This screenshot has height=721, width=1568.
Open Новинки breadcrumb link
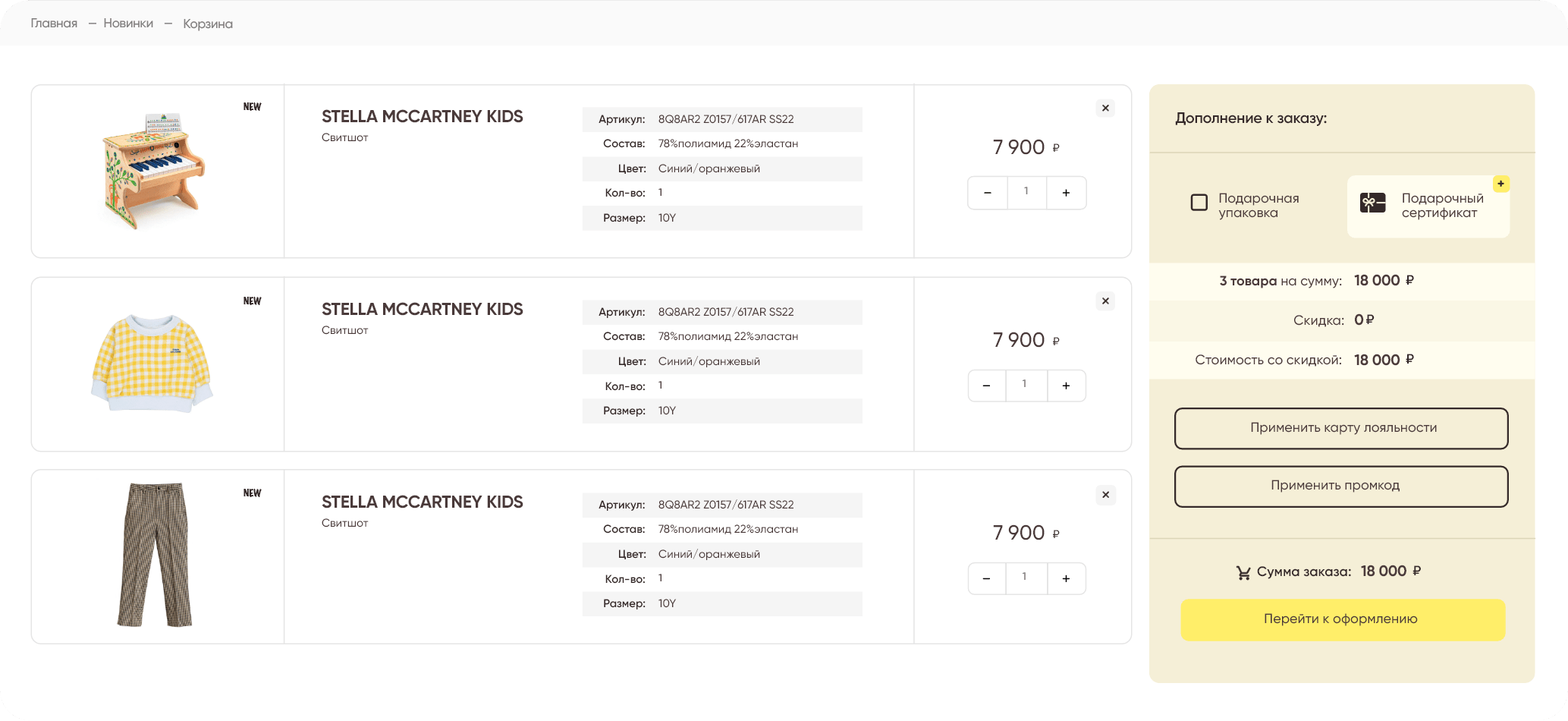pyautogui.click(x=128, y=24)
